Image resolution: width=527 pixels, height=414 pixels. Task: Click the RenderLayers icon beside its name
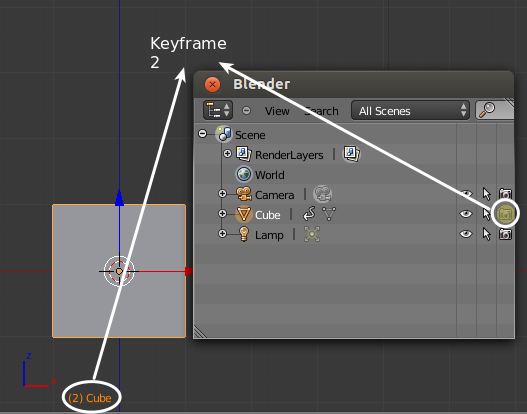point(243,154)
